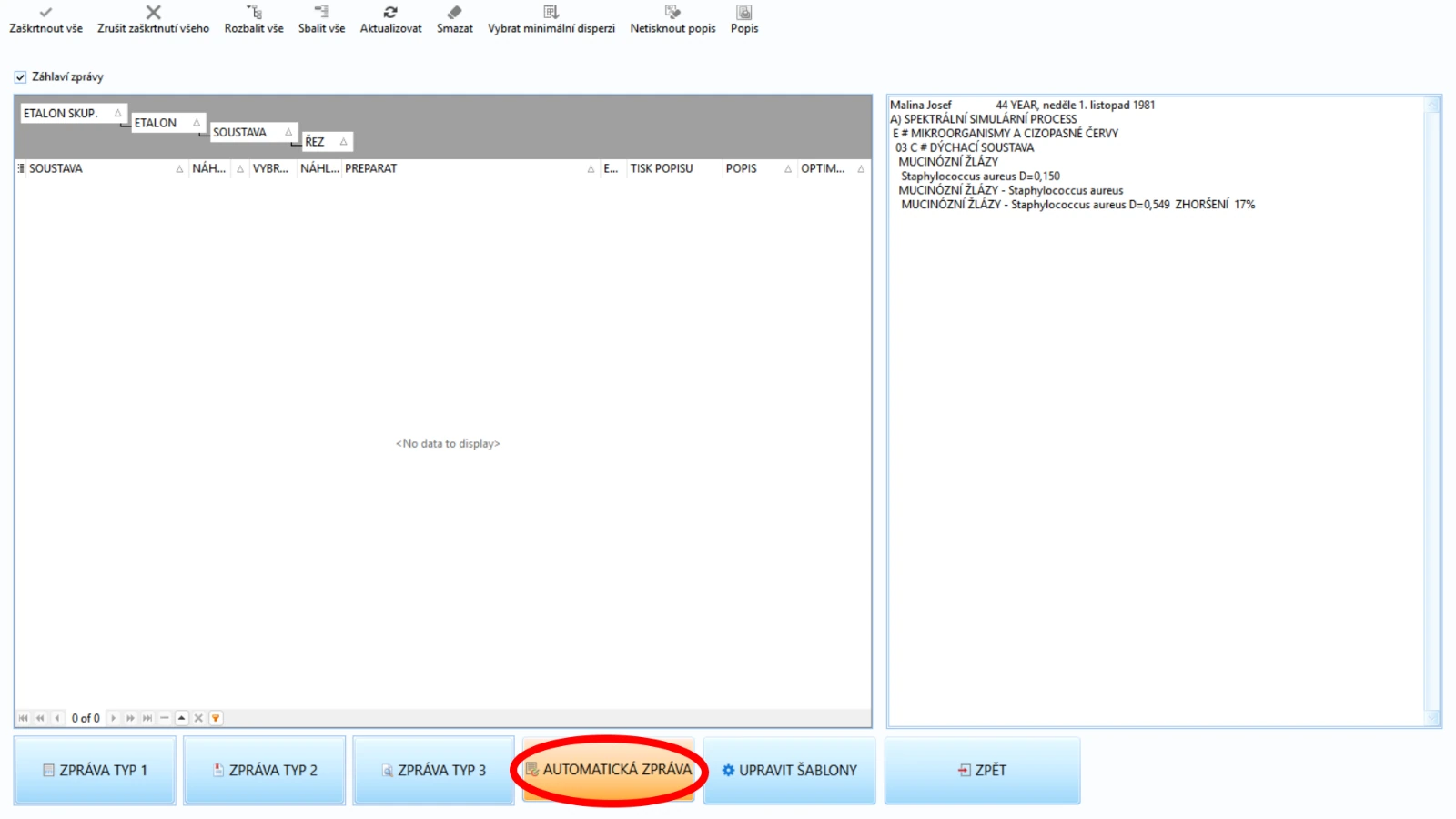This screenshot has width=1456, height=819.
Task: Open UPRAVIT ŠABLONY template editor
Action: pyautogui.click(x=790, y=770)
